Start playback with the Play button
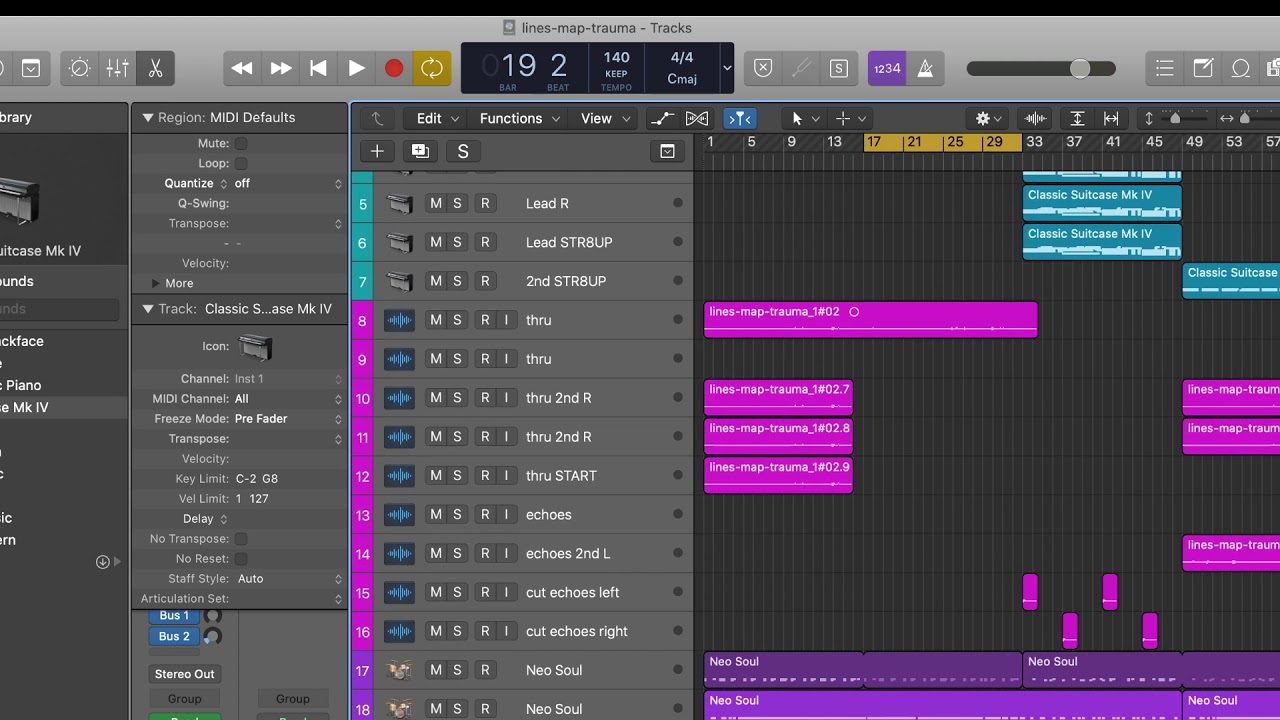This screenshot has width=1280, height=720. point(356,68)
